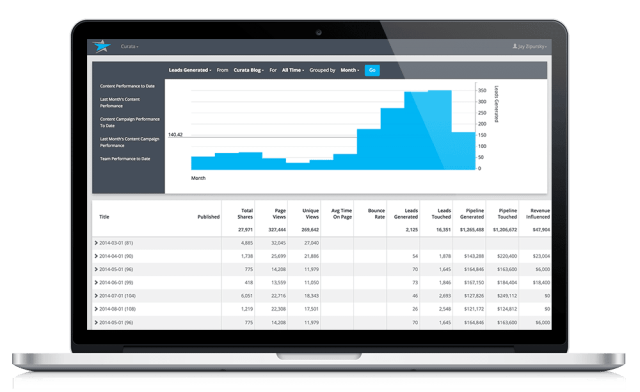Sort by the Total Shares column
Viewport: 640px width, 392px height.
245,214
